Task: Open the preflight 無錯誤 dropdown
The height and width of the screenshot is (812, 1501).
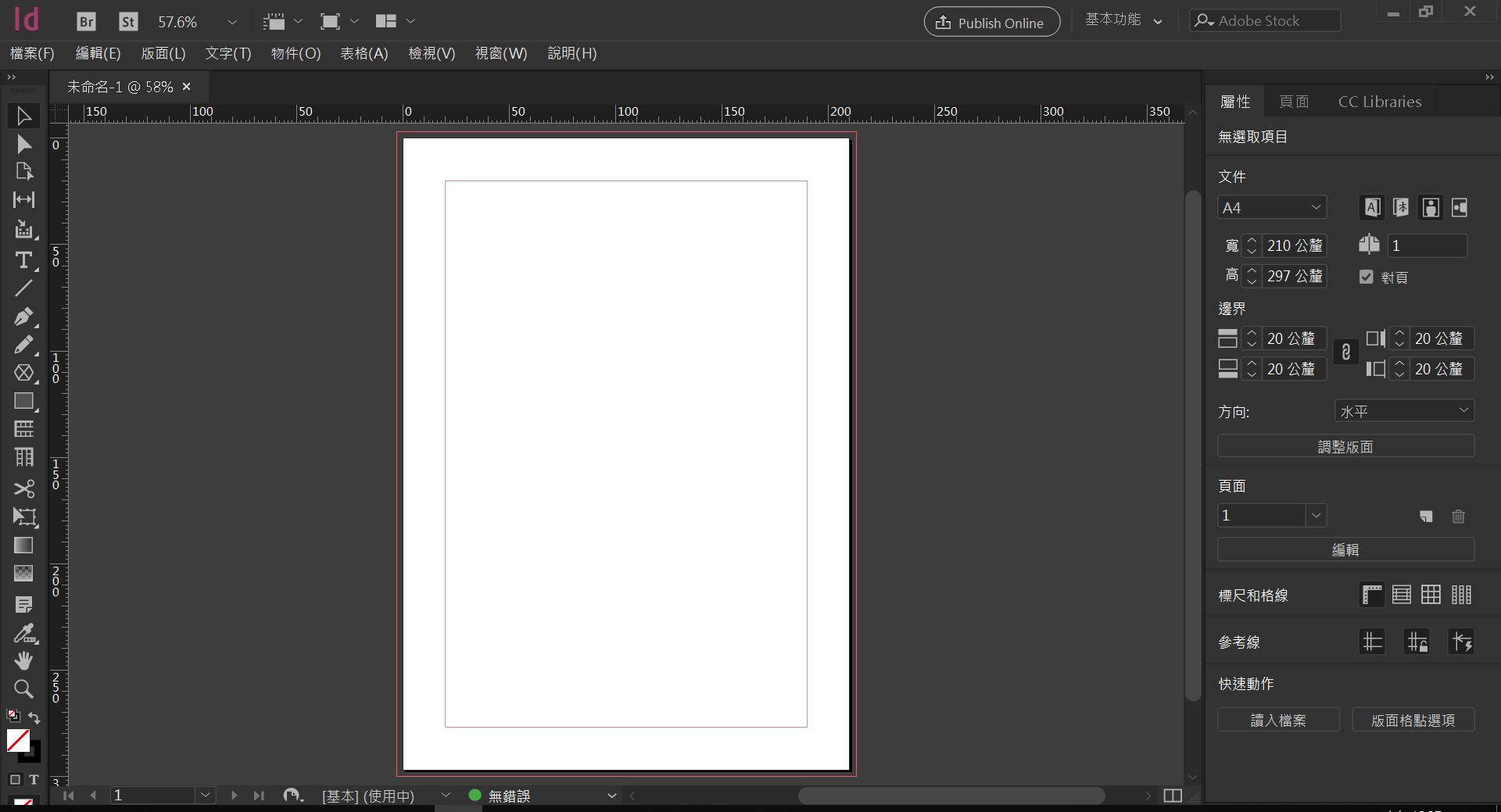Action: pos(611,796)
